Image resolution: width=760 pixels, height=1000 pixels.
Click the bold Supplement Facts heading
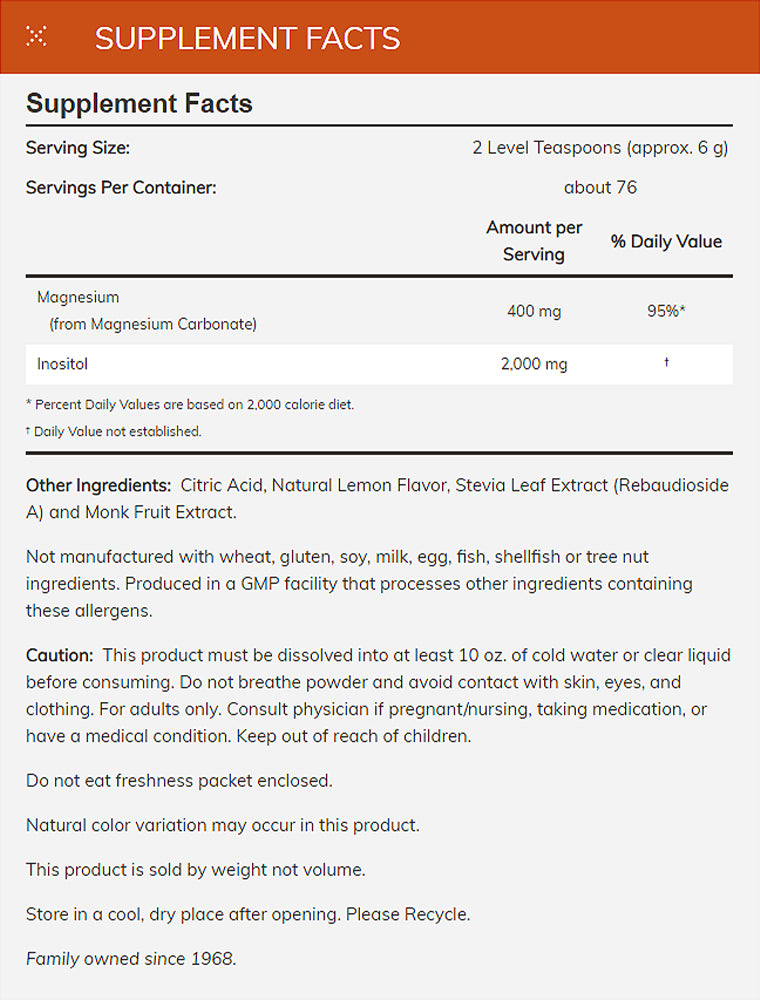point(139,104)
